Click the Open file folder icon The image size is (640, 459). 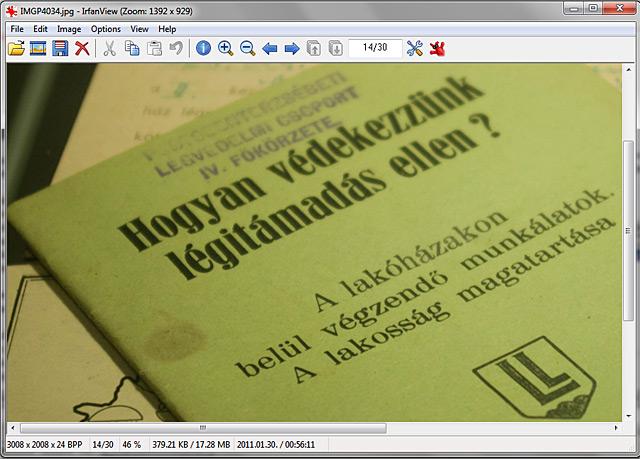coord(16,49)
